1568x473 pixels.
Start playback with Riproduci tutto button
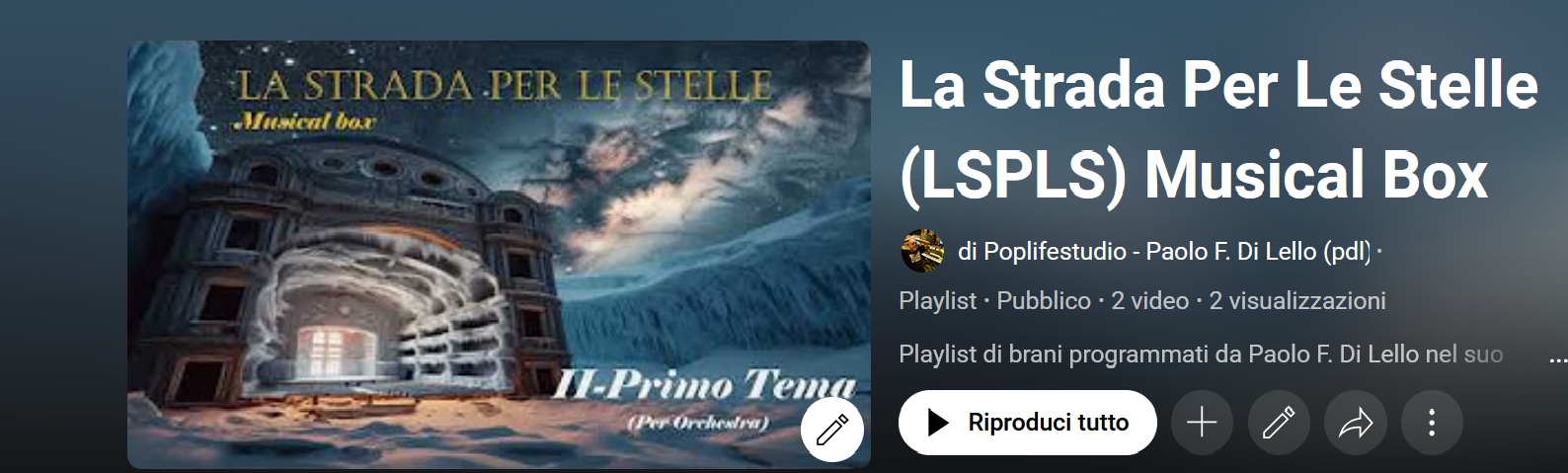(x=1027, y=423)
